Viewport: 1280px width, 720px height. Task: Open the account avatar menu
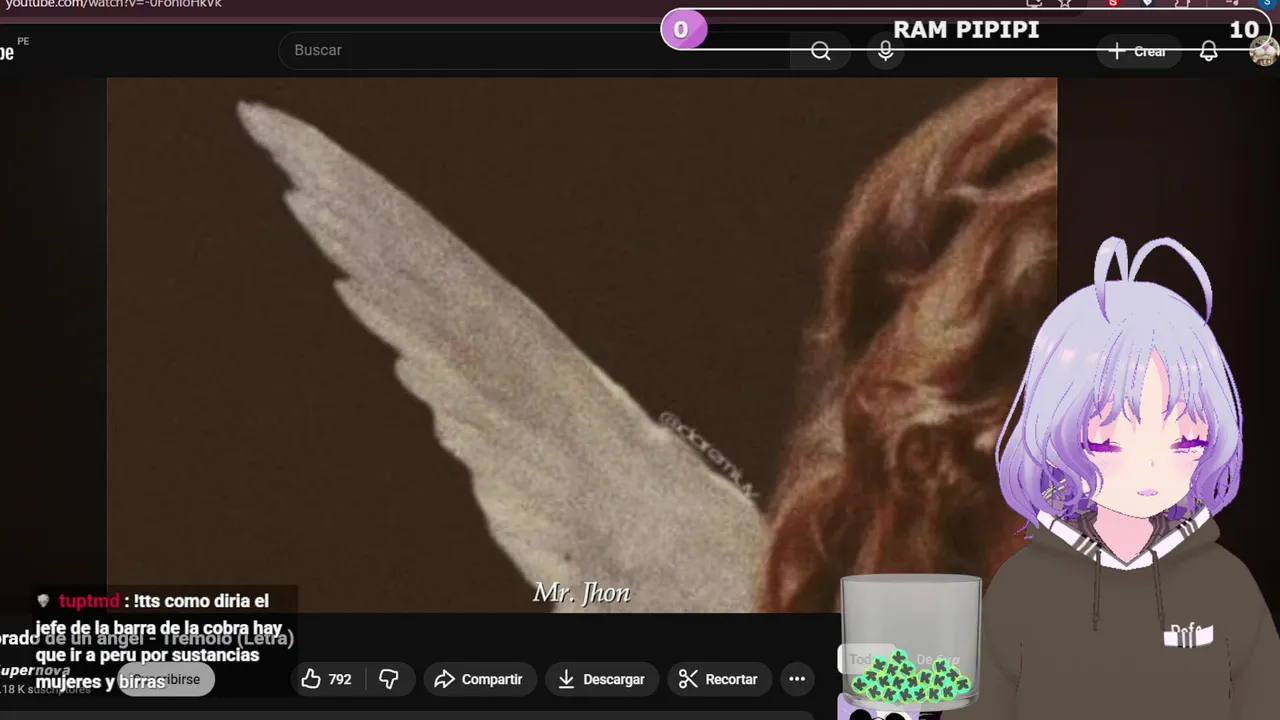(1265, 51)
